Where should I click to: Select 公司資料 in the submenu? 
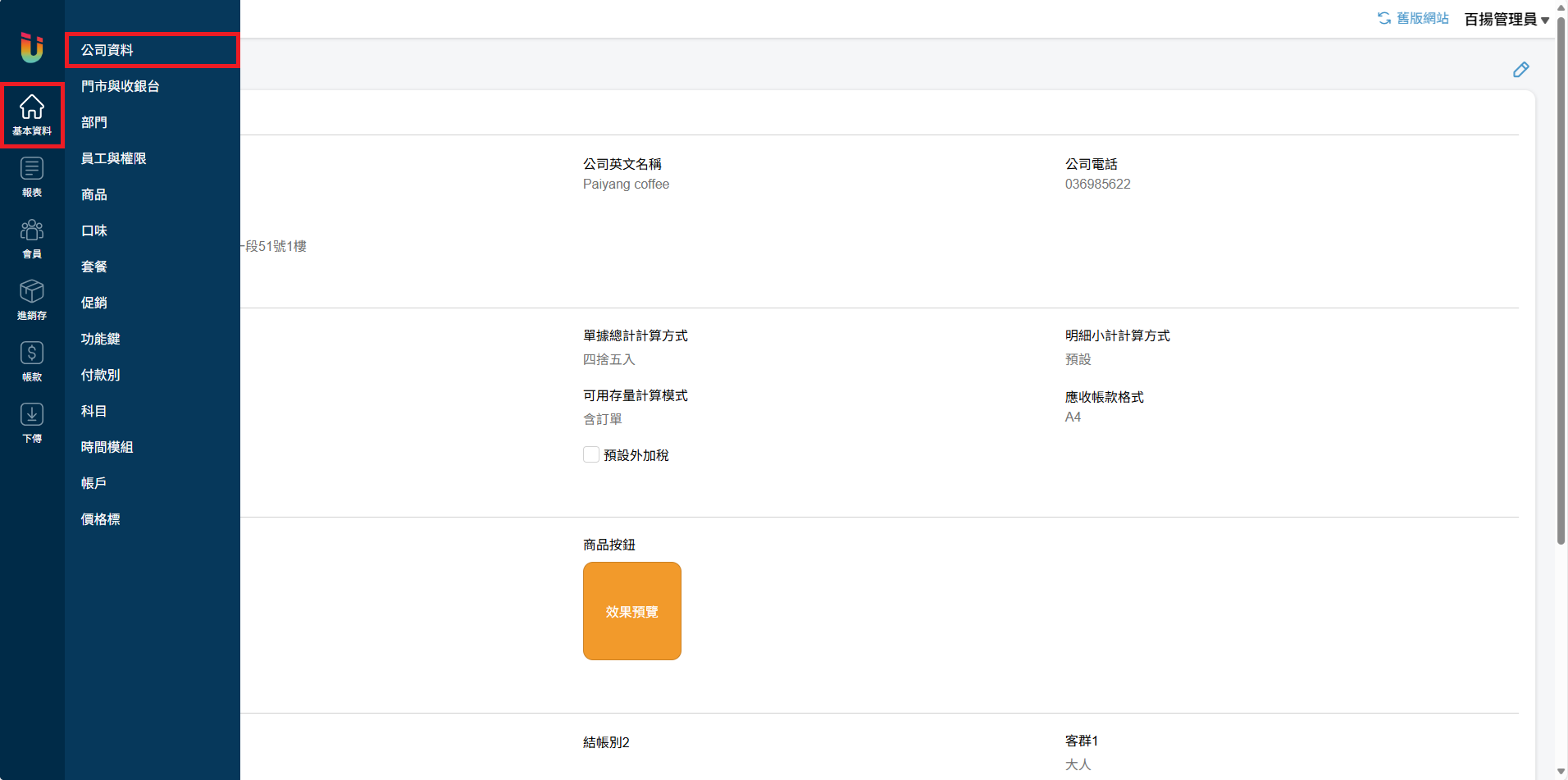[x=107, y=50]
